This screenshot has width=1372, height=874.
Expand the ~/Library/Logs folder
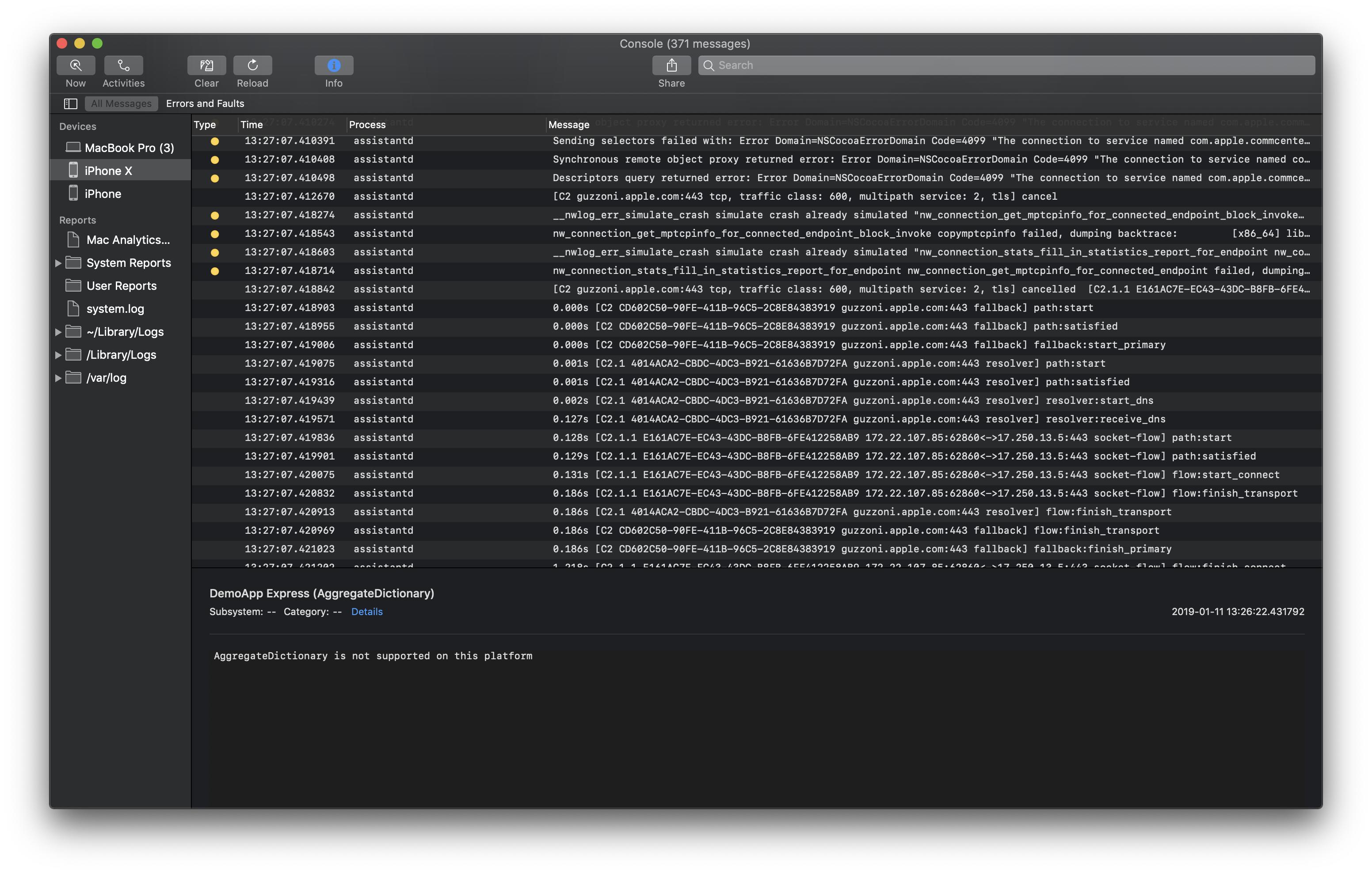(x=58, y=332)
